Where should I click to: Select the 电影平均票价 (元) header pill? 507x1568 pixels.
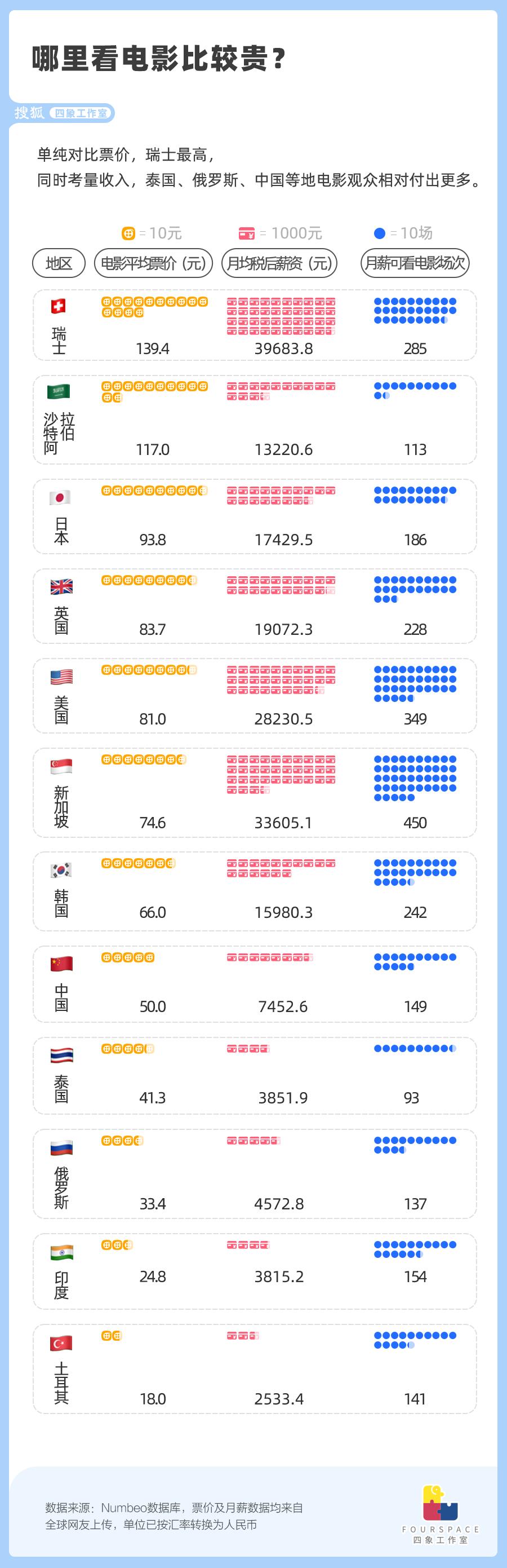(x=153, y=263)
